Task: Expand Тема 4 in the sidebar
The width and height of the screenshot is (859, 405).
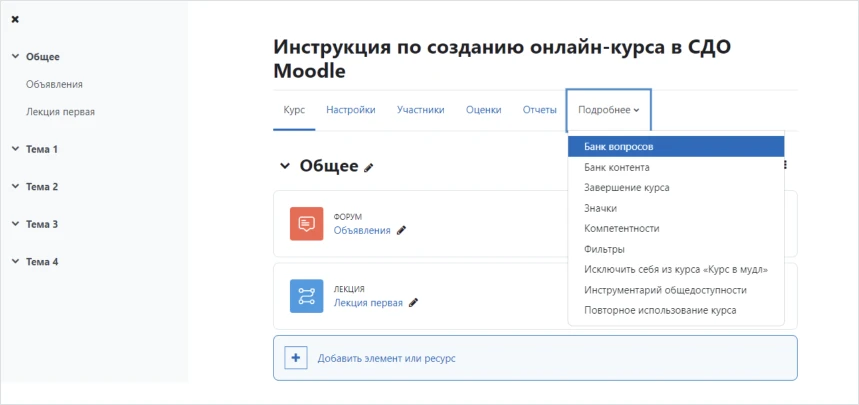Action: [x=15, y=261]
